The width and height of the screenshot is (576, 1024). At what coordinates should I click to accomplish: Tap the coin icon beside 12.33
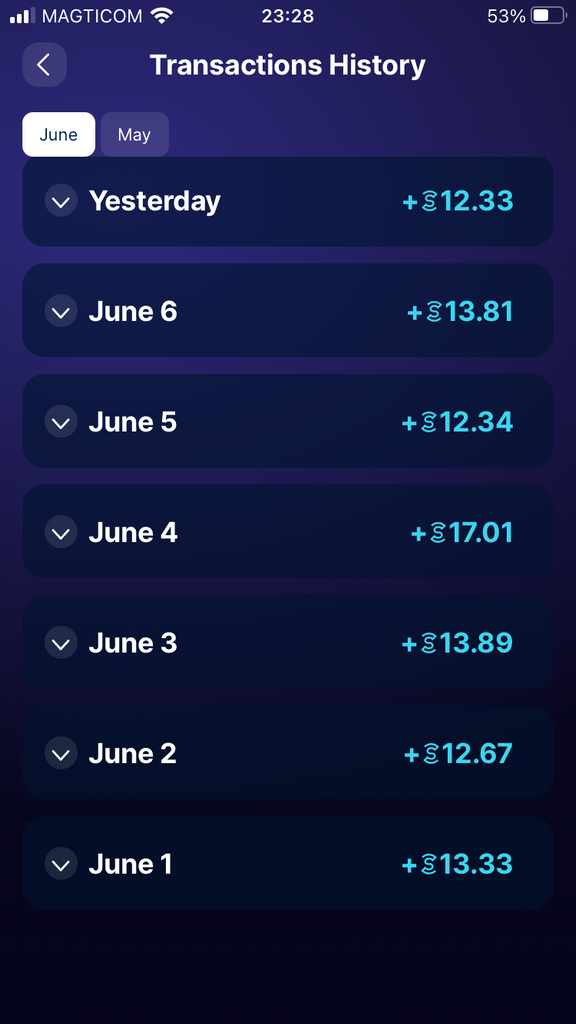[430, 201]
